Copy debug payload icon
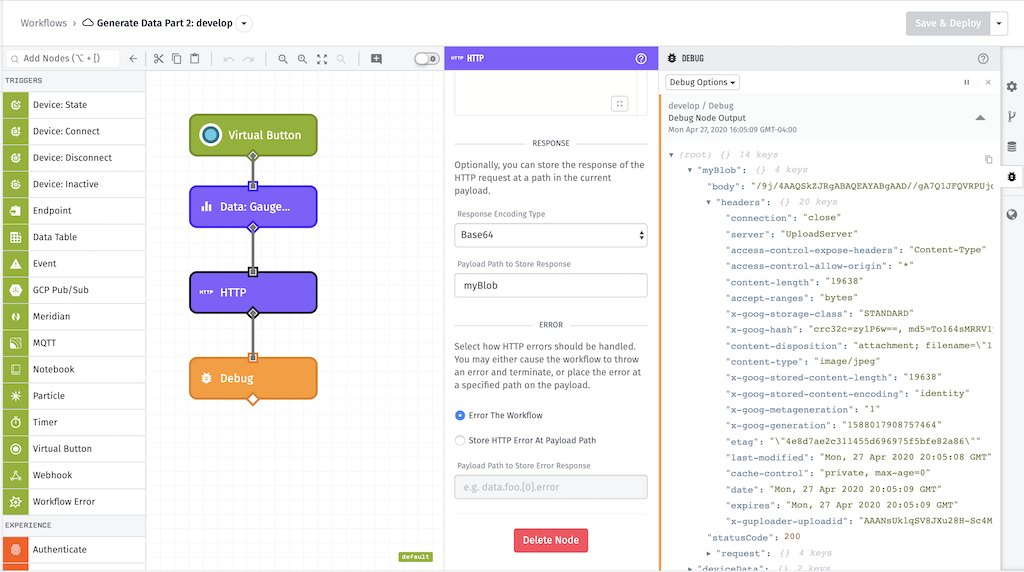This screenshot has width=1024, height=572. (988, 159)
